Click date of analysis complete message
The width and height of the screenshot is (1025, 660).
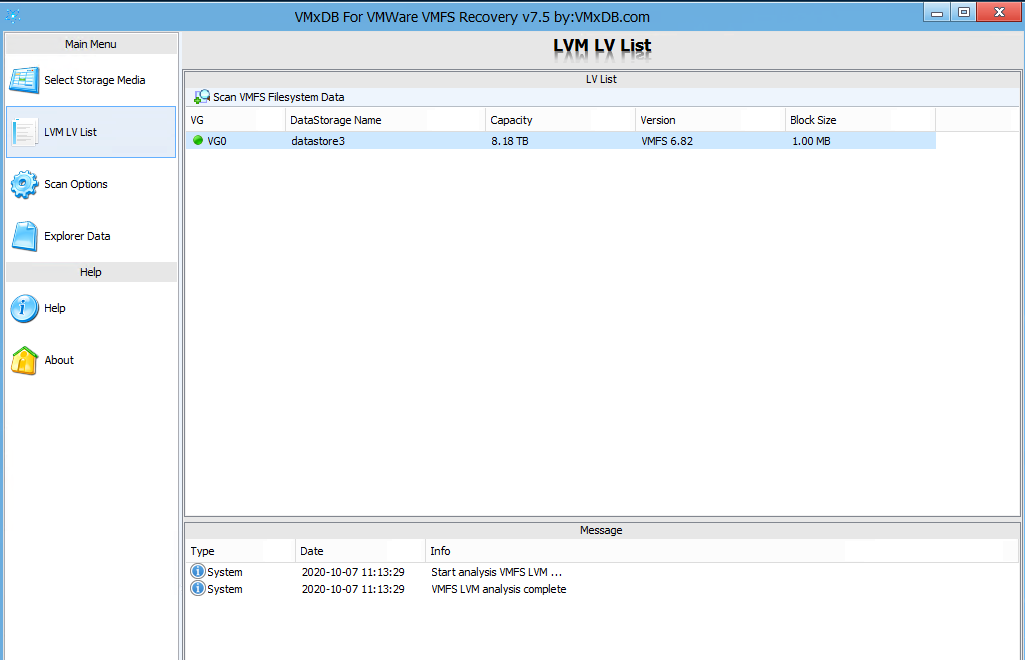(353, 589)
